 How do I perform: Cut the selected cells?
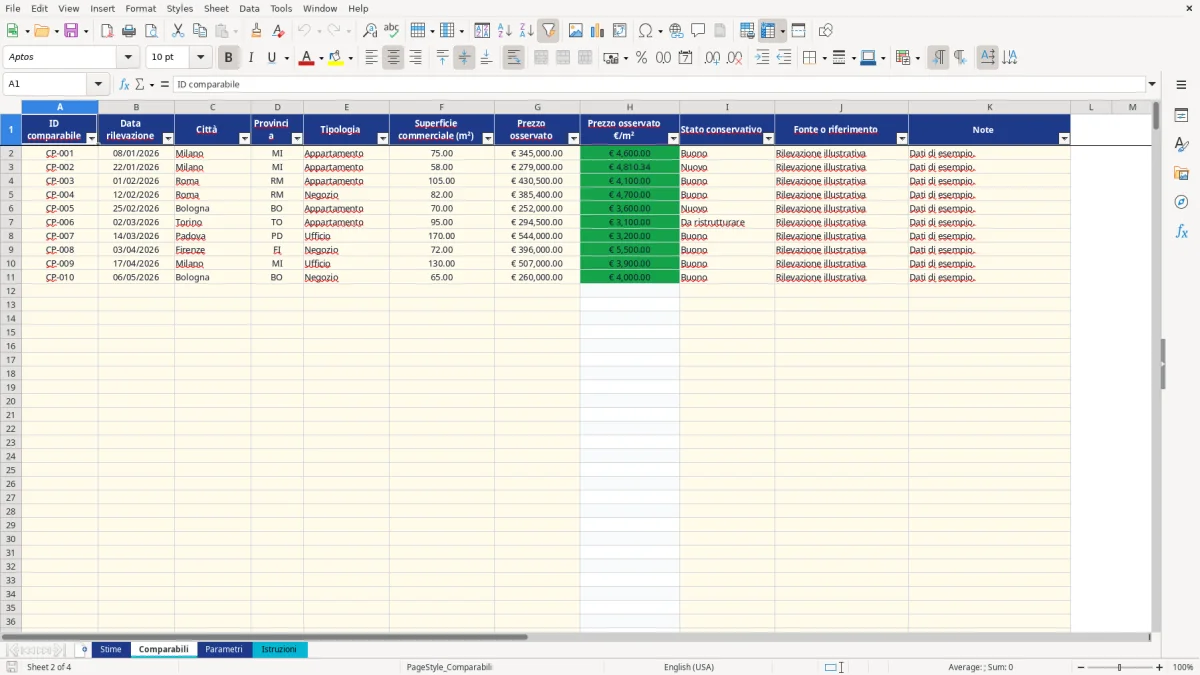(178, 31)
